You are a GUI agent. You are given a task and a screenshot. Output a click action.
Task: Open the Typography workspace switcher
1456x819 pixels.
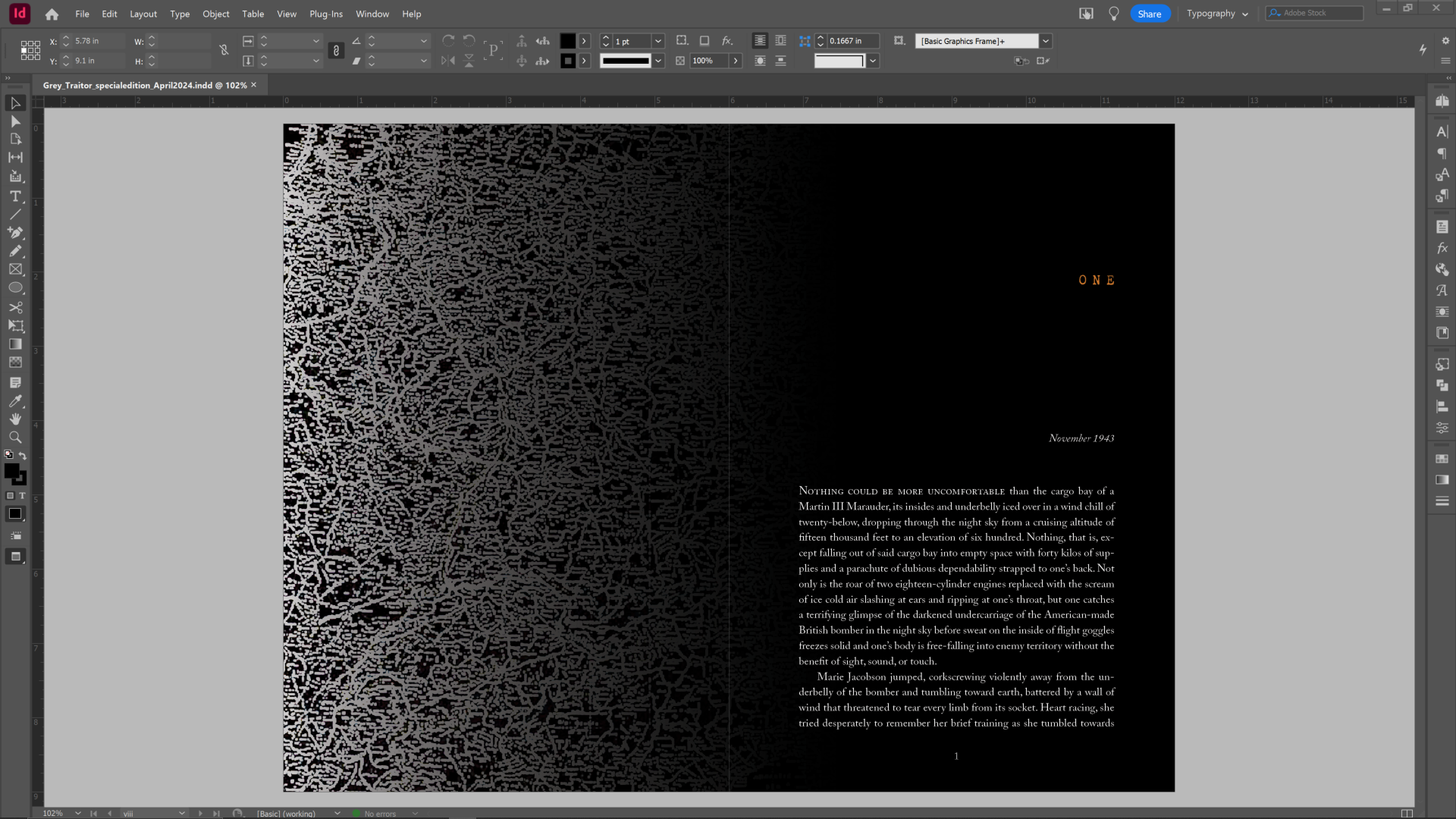pyautogui.click(x=1217, y=14)
